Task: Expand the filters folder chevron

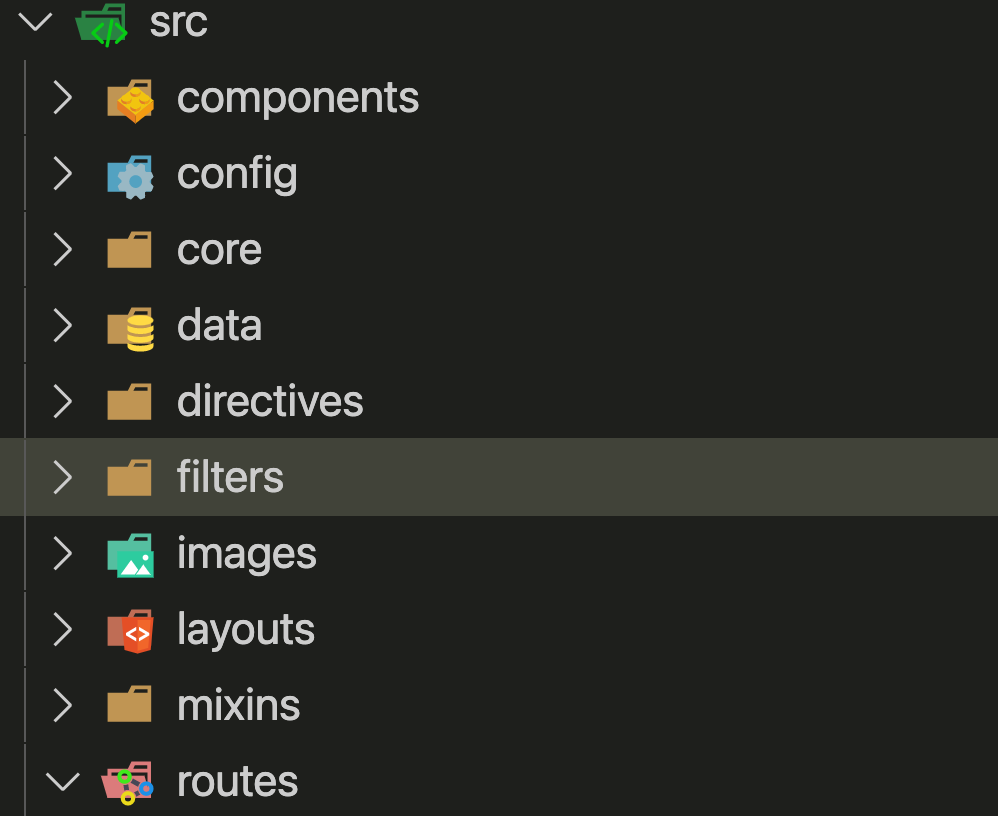Action: click(63, 477)
